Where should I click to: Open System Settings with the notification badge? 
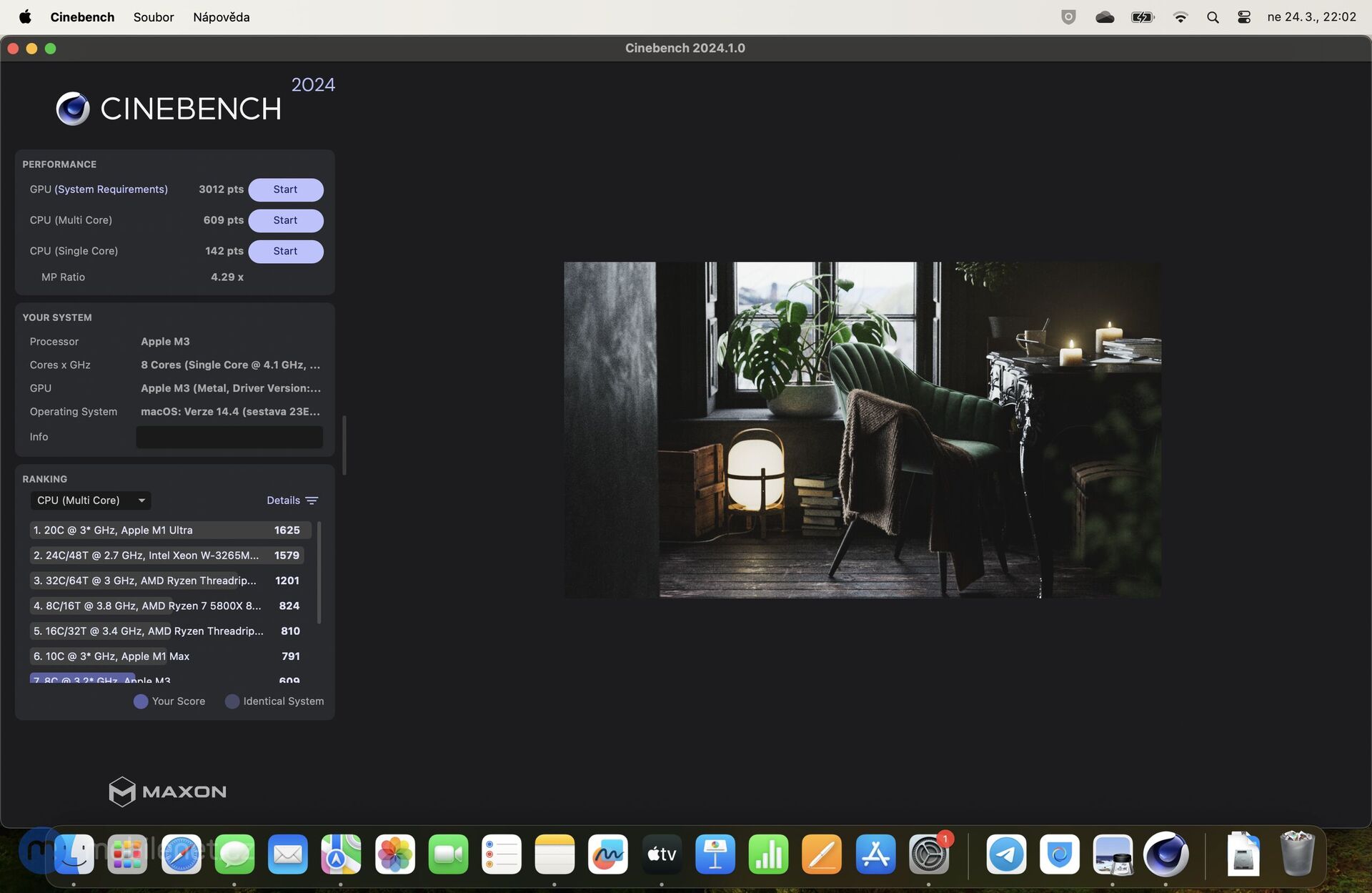929,854
